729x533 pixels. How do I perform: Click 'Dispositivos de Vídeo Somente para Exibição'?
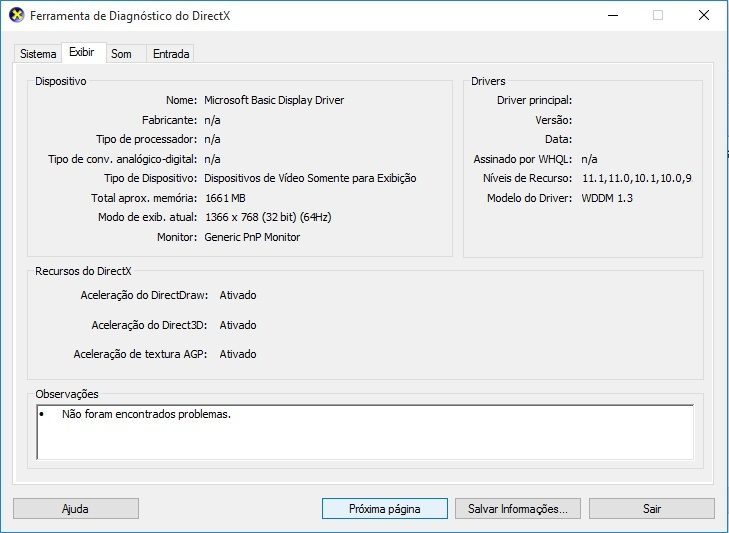[310, 178]
